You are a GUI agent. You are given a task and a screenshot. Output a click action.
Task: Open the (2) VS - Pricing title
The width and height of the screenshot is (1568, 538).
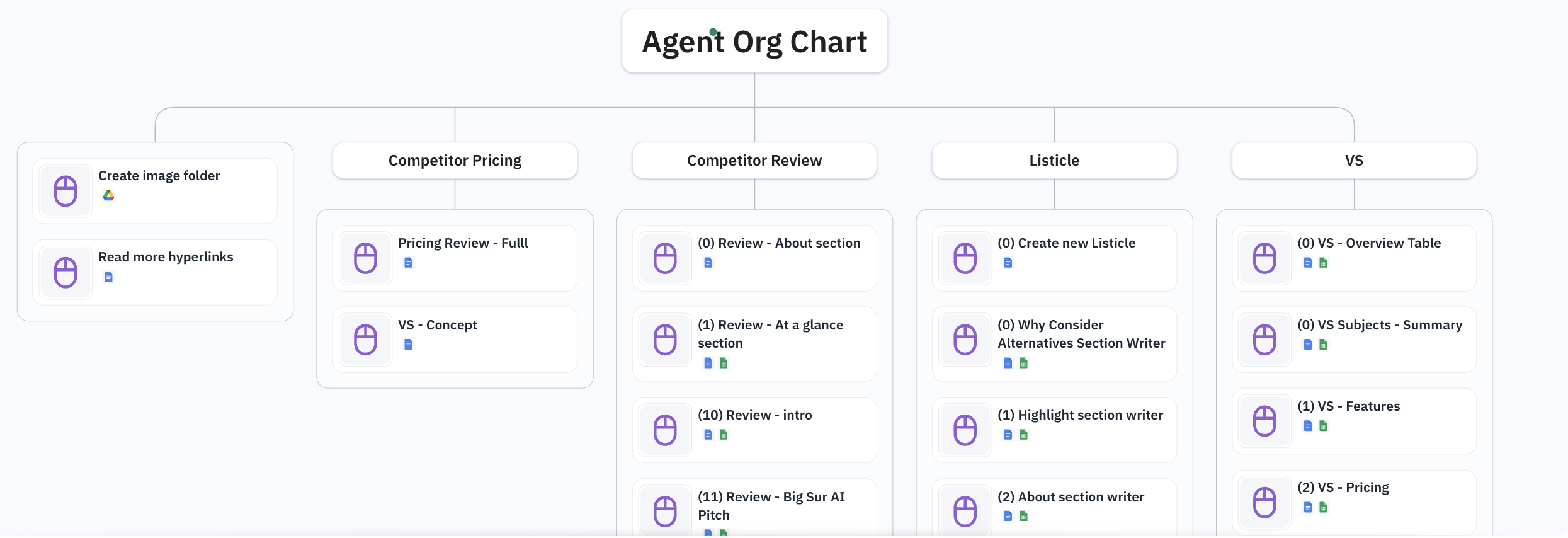pyautogui.click(x=1343, y=488)
